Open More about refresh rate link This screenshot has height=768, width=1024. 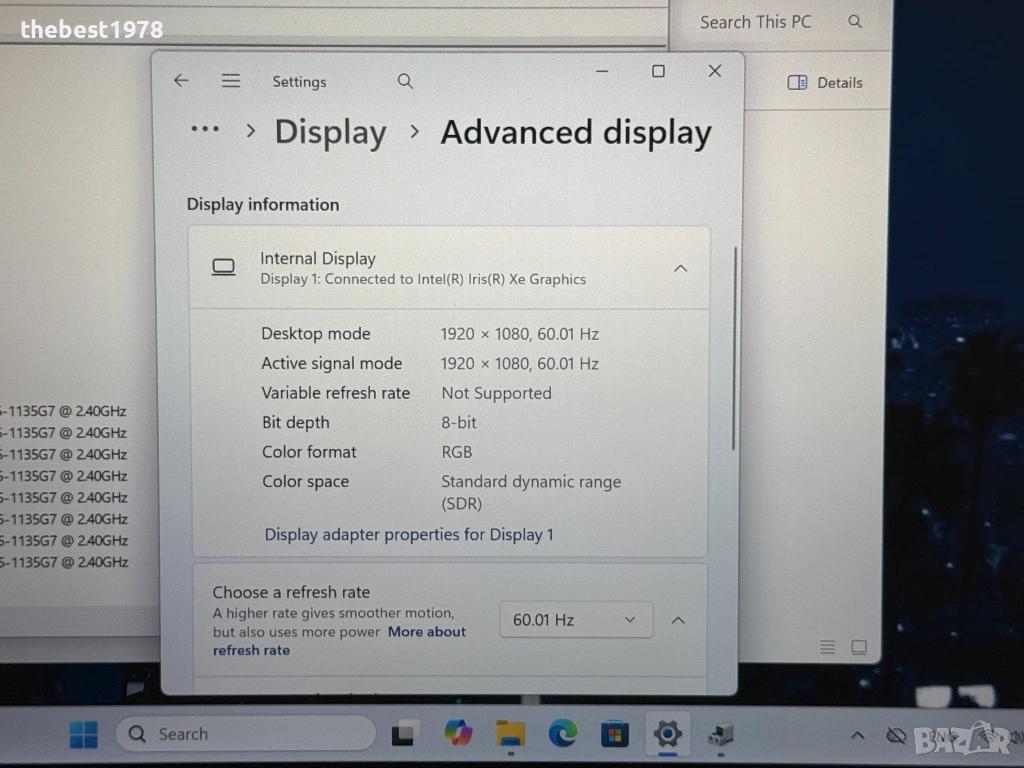point(427,632)
